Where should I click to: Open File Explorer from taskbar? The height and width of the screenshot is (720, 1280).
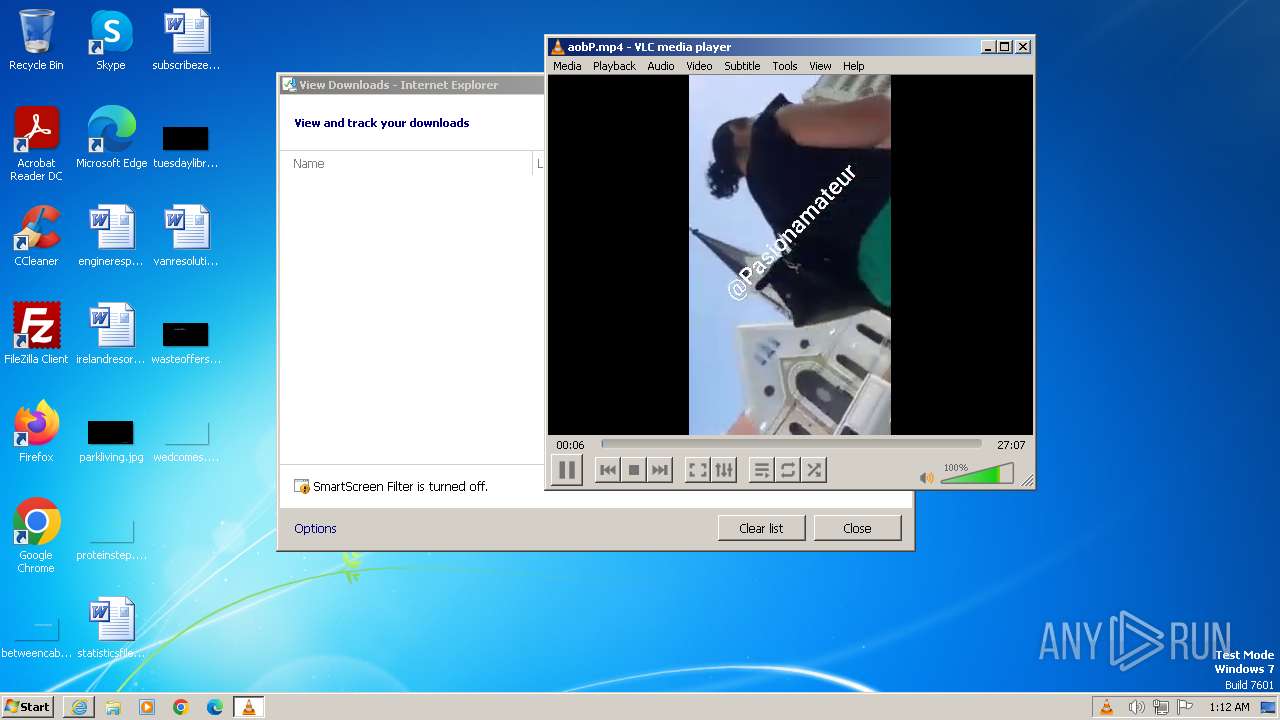click(x=113, y=707)
